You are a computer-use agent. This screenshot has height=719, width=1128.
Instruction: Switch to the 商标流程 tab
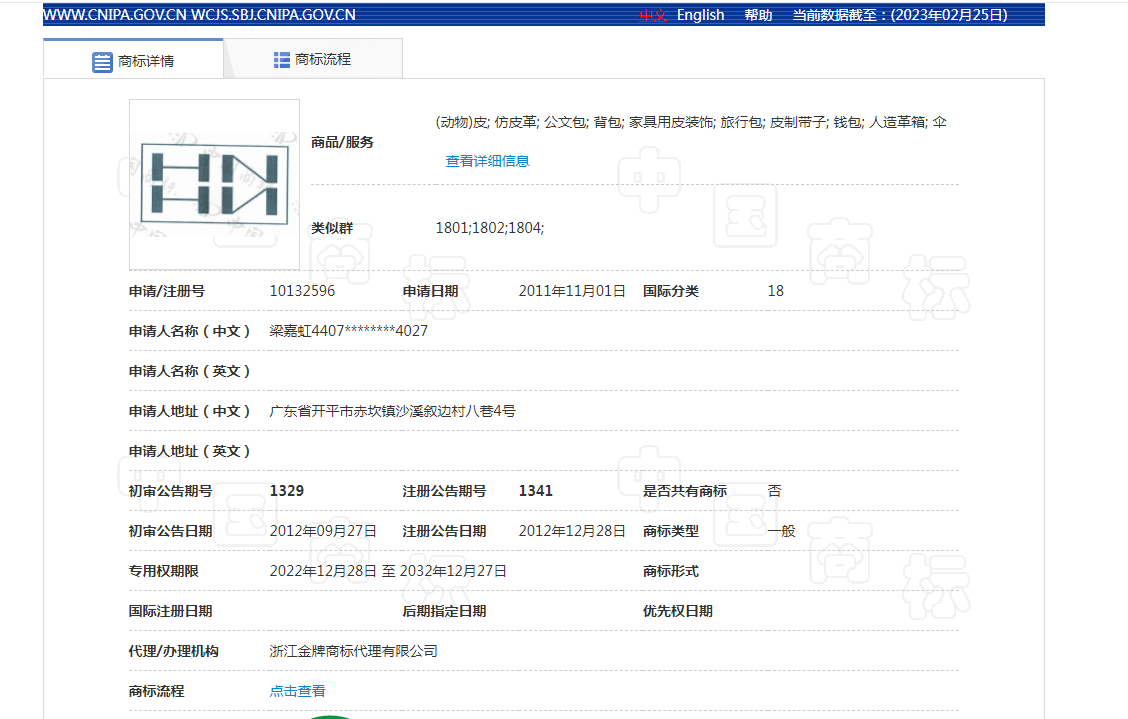click(x=313, y=59)
